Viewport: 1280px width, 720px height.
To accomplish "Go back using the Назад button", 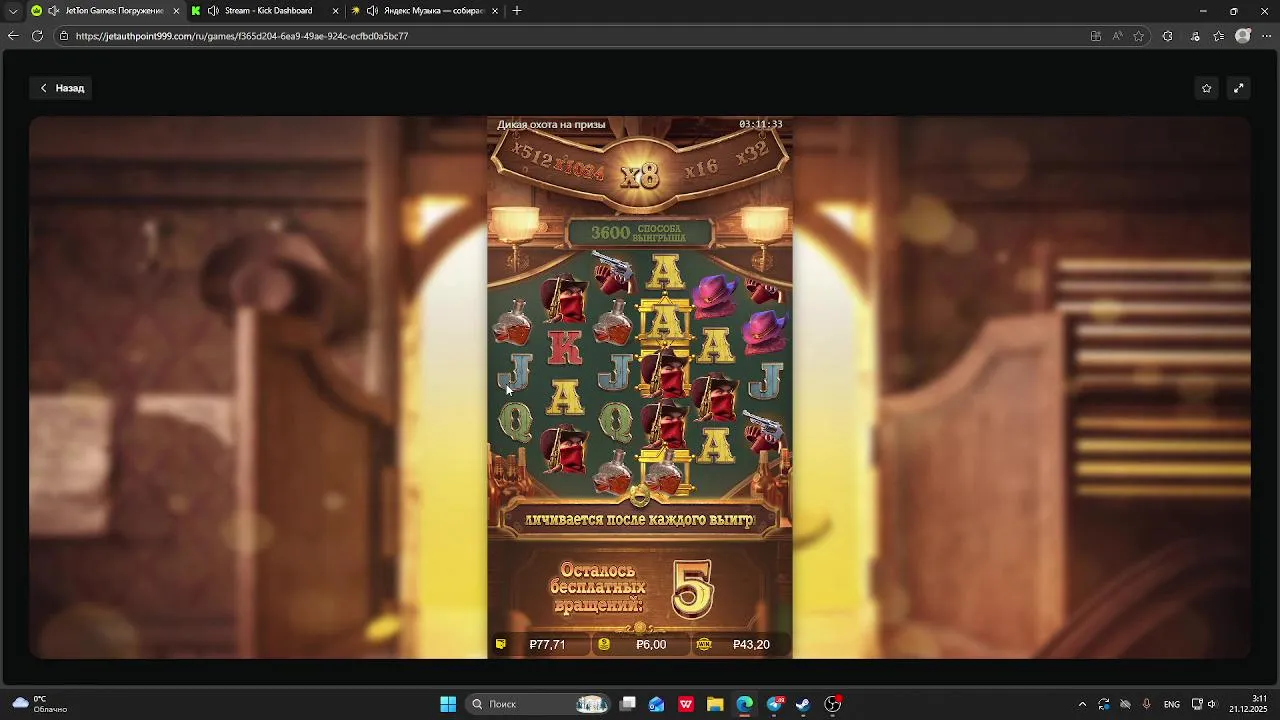I will (x=61, y=88).
